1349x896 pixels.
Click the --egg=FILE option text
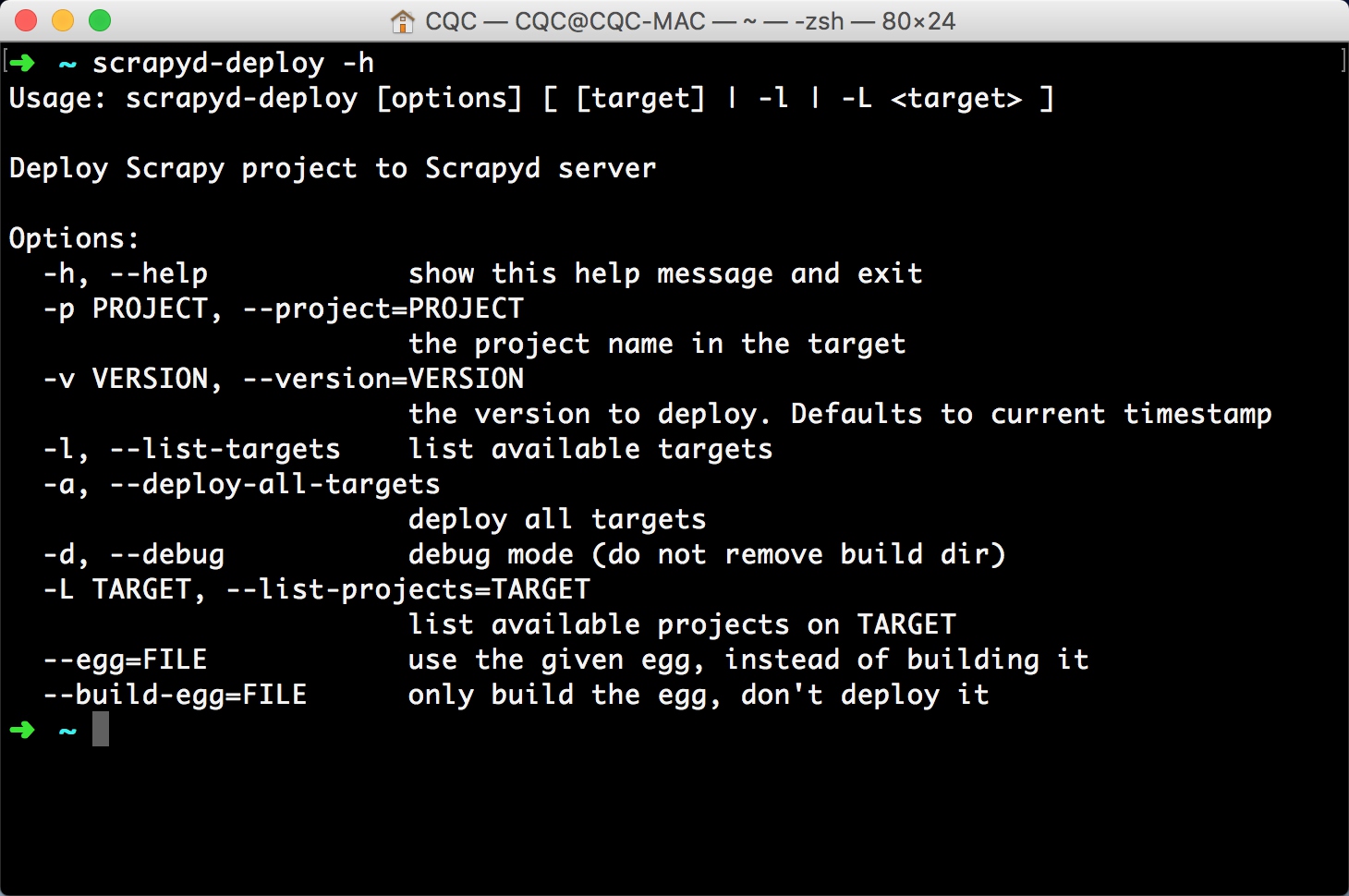click(x=126, y=660)
